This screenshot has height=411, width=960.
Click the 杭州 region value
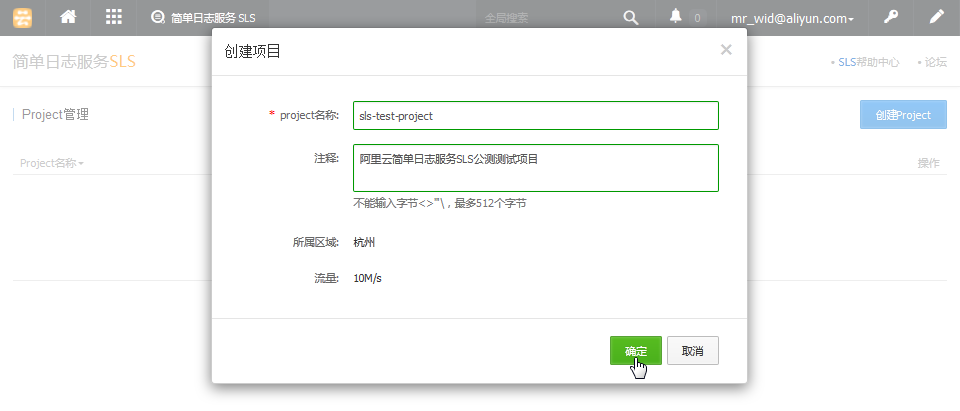(364, 243)
